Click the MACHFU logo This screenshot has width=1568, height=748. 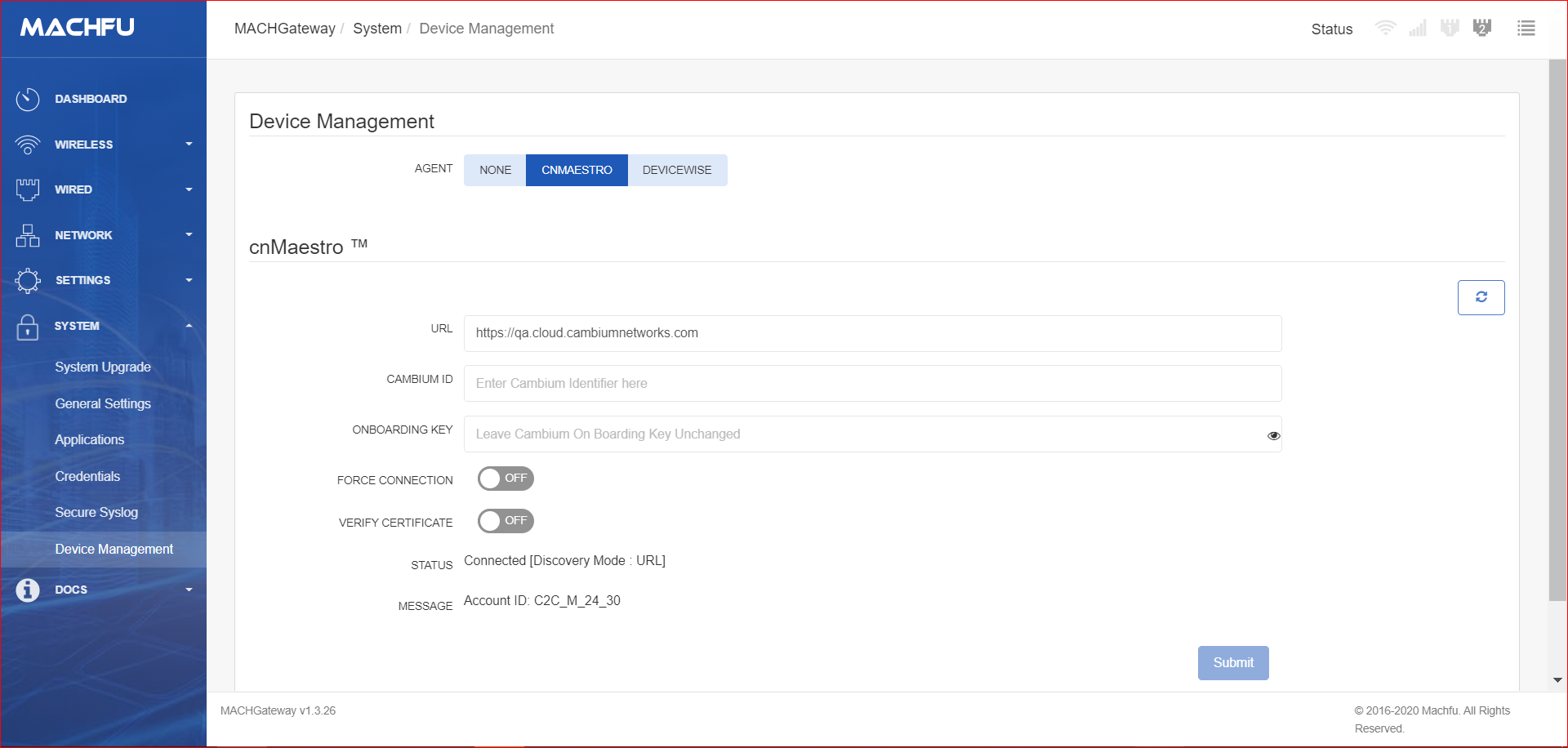click(77, 27)
